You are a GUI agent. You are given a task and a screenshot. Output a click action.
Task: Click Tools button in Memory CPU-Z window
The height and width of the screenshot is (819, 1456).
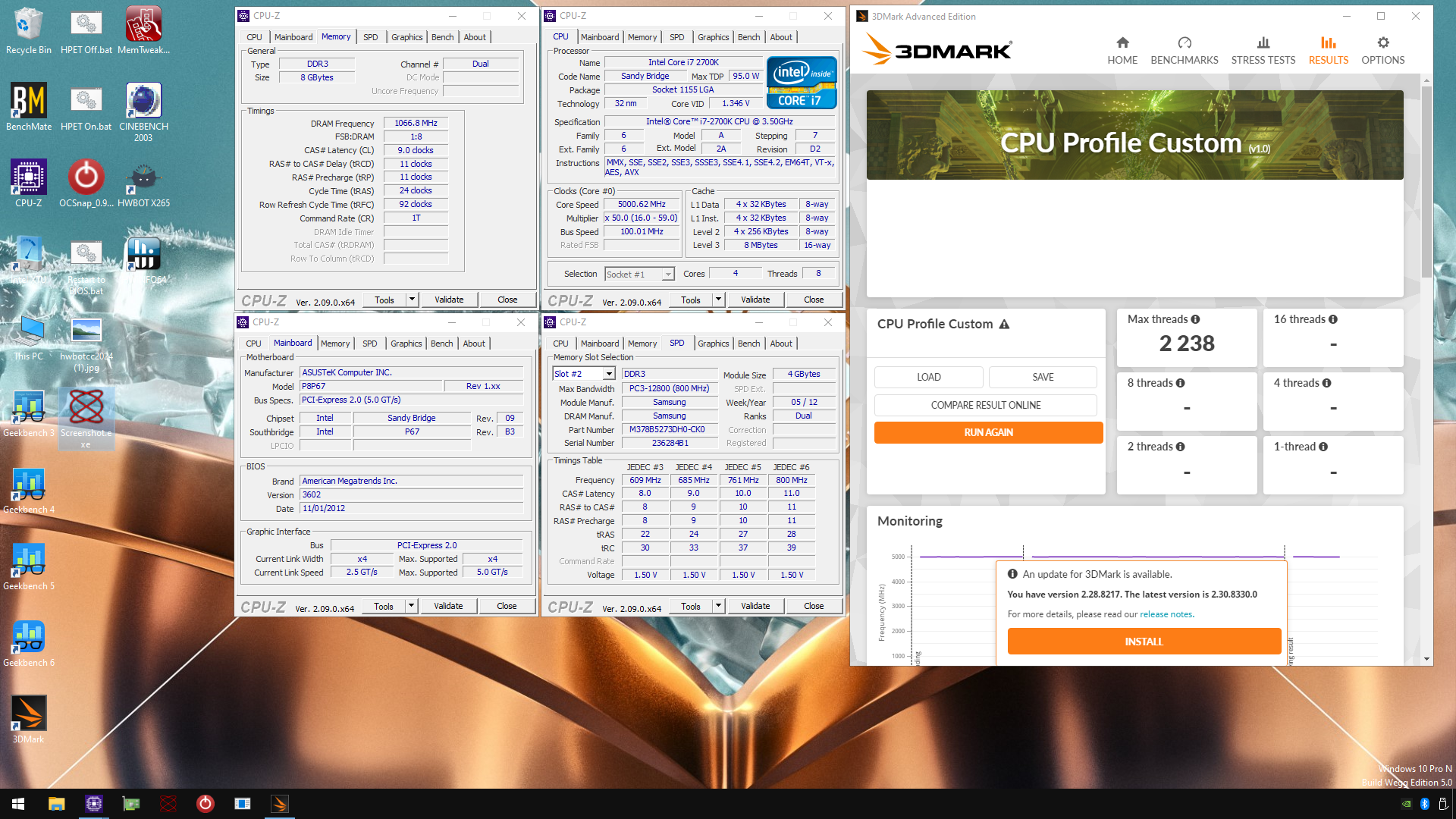(384, 300)
